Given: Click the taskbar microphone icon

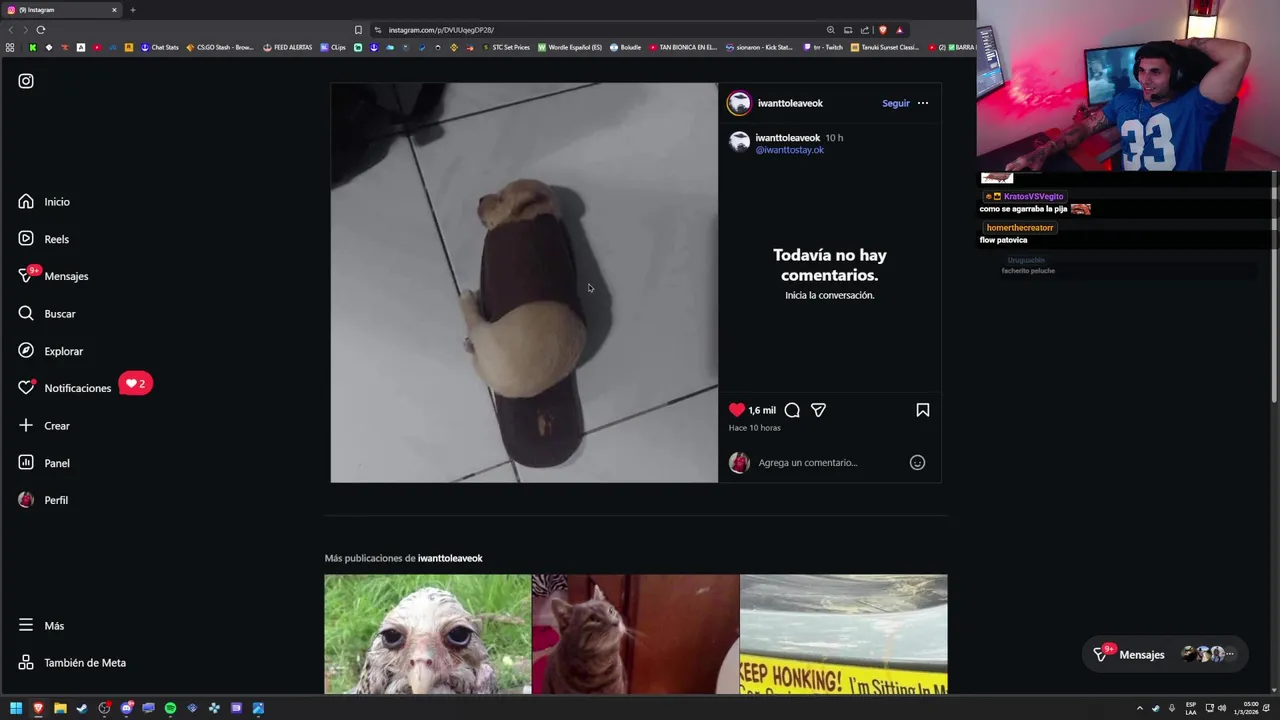Looking at the screenshot, I should (1172, 708).
